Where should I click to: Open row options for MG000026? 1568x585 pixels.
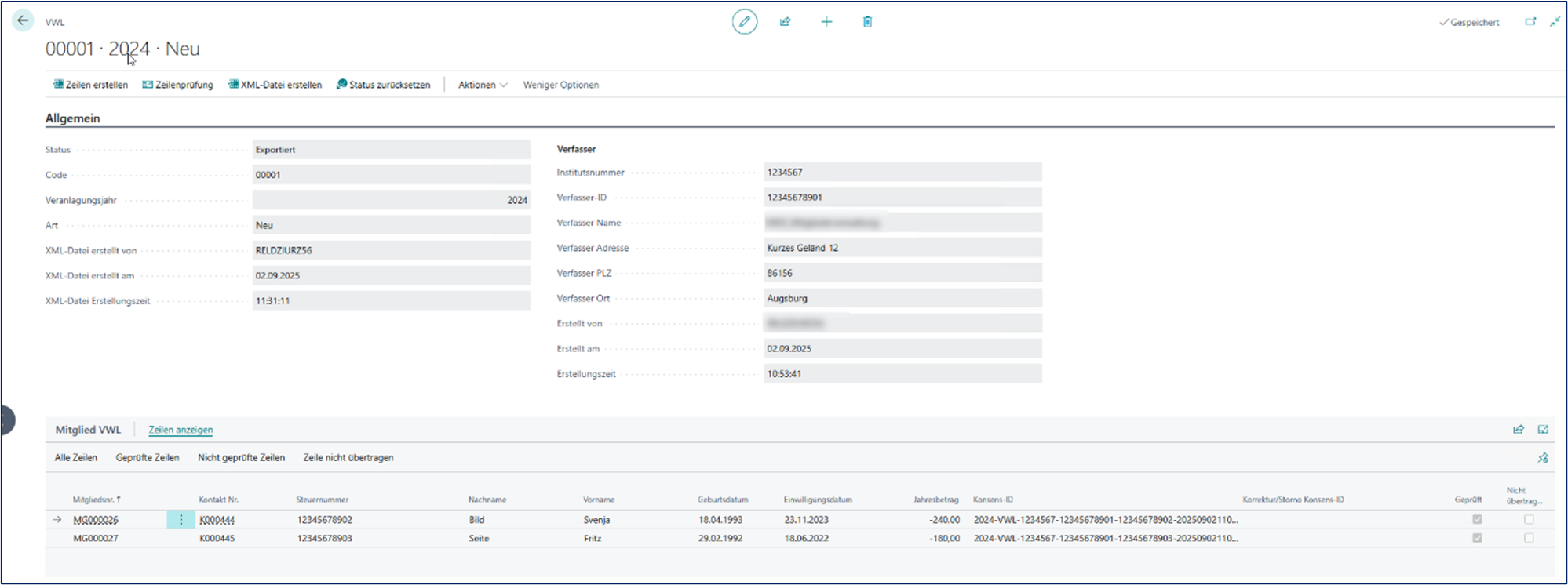click(181, 520)
